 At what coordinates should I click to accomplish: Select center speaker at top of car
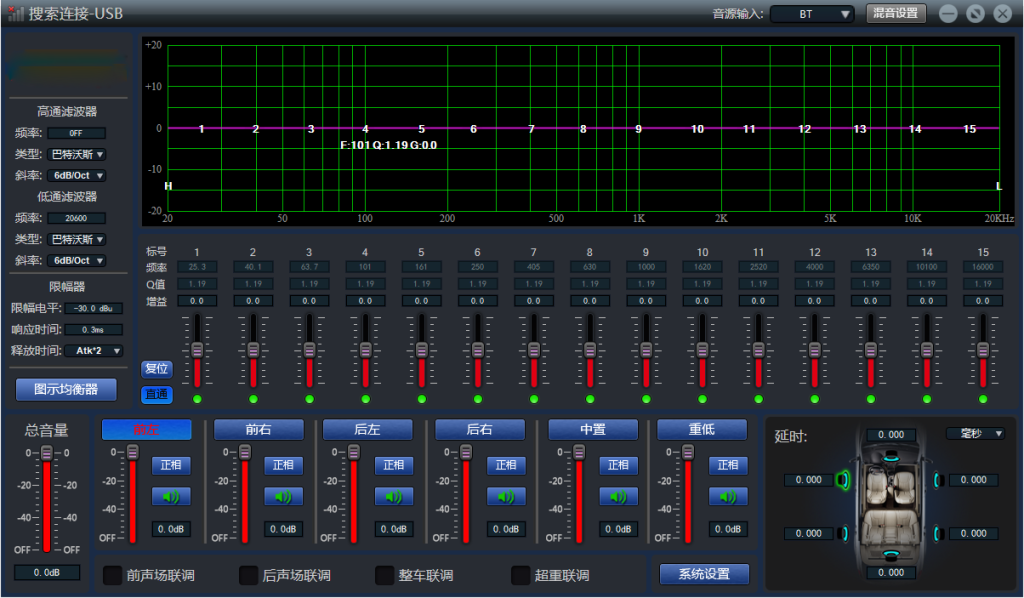click(891, 458)
